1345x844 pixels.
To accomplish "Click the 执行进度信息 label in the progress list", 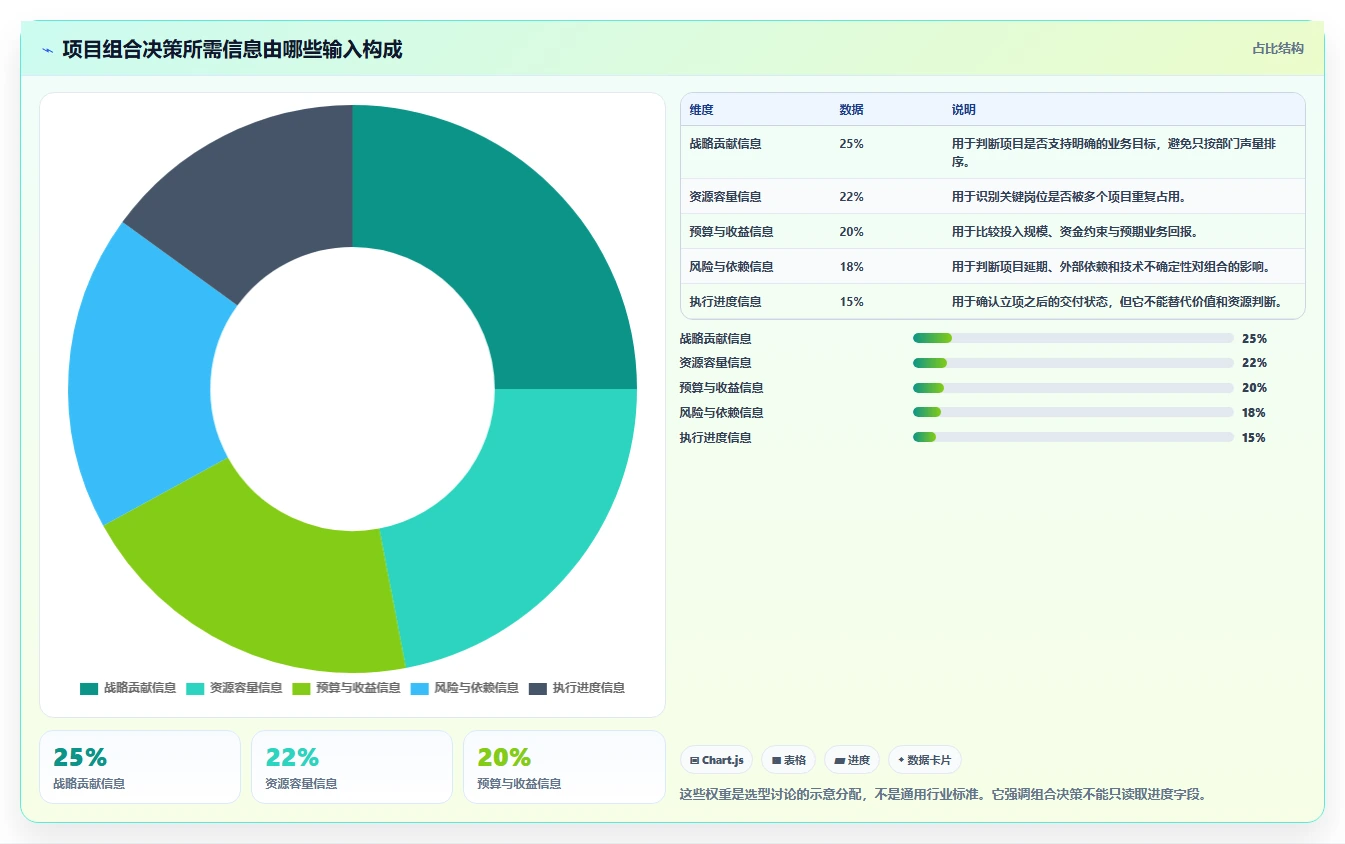I will point(716,438).
